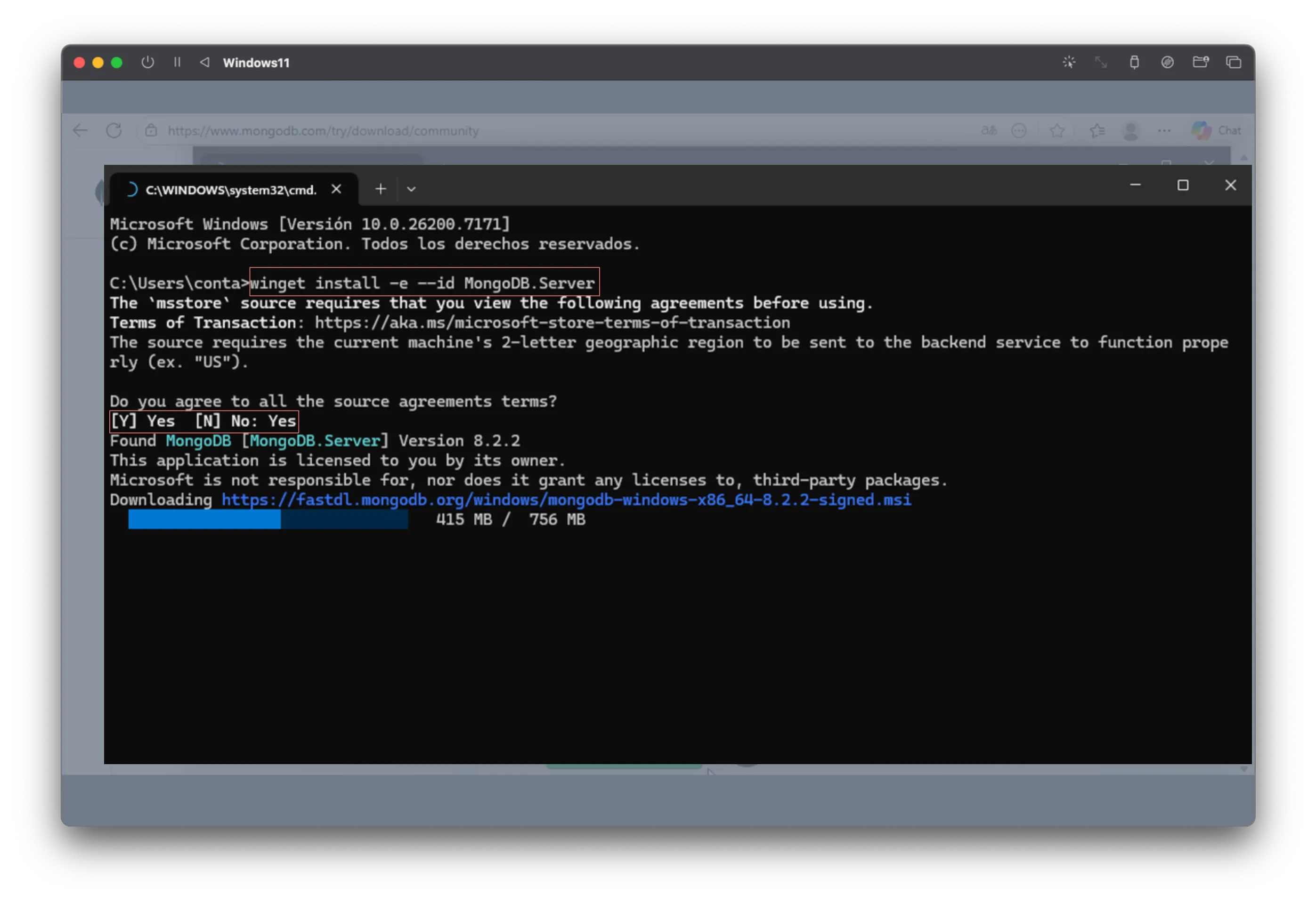
Task: Pause the Windows11 virtual machine
Action: pyautogui.click(x=177, y=62)
